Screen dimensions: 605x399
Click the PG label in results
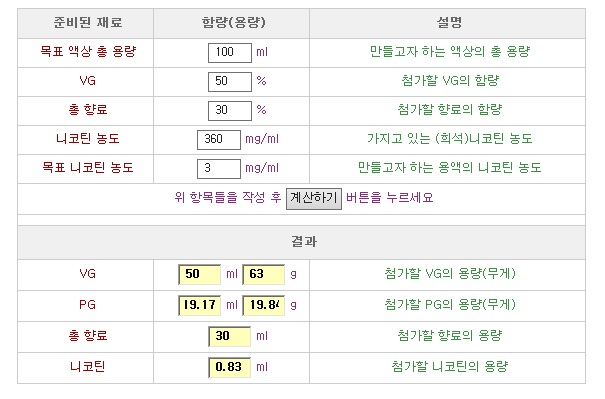(87, 305)
